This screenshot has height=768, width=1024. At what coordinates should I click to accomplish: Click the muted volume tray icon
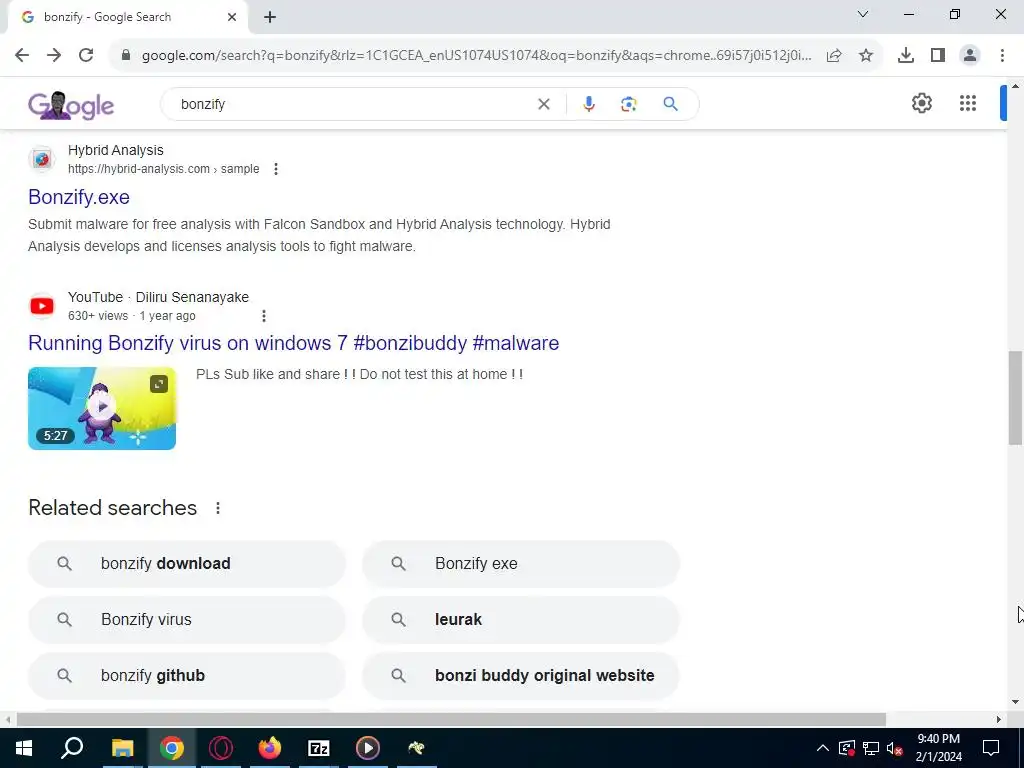point(895,748)
